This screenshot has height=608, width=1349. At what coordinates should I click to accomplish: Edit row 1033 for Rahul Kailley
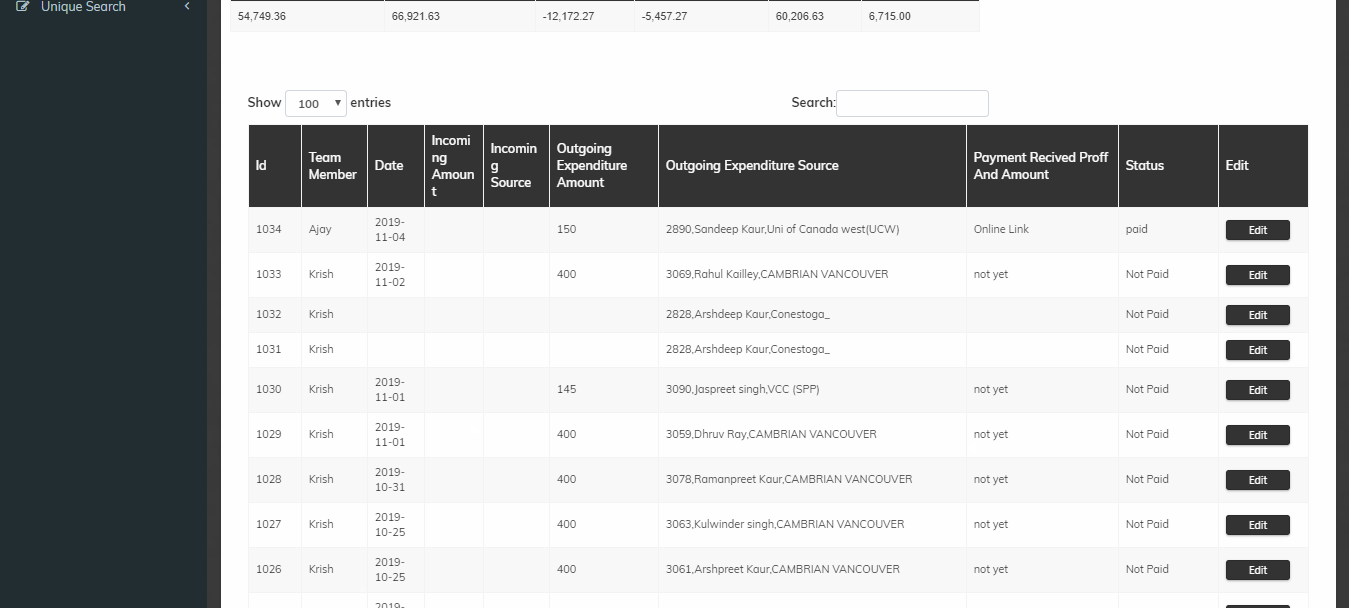(x=1257, y=275)
